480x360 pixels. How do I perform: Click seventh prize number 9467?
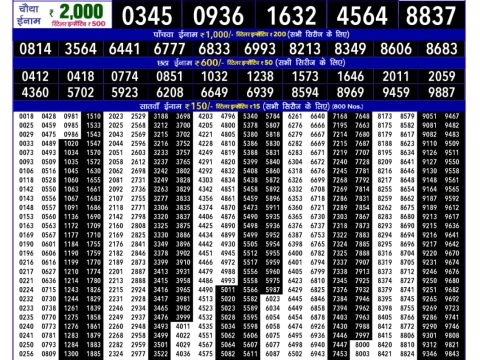(452, 116)
